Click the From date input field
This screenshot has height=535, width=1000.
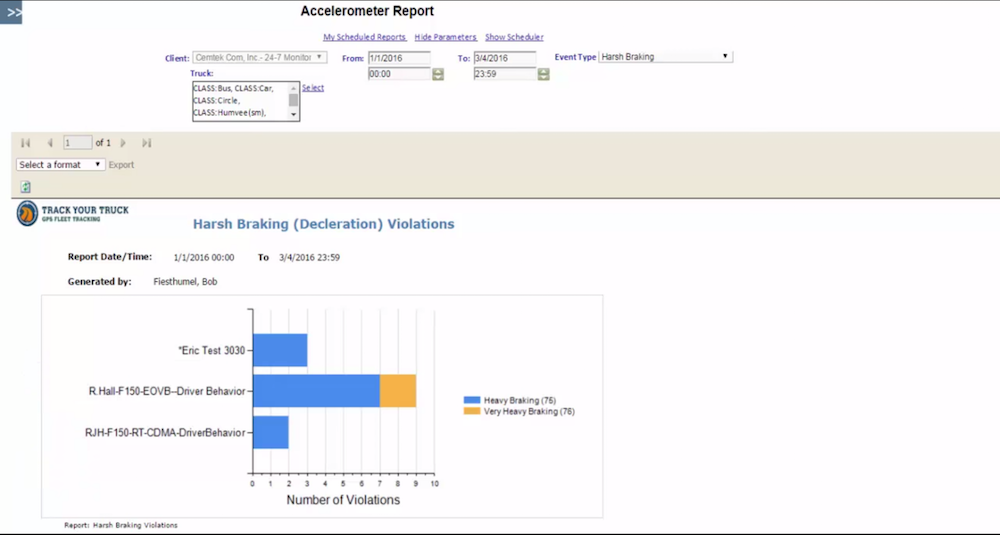pos(398,58)
